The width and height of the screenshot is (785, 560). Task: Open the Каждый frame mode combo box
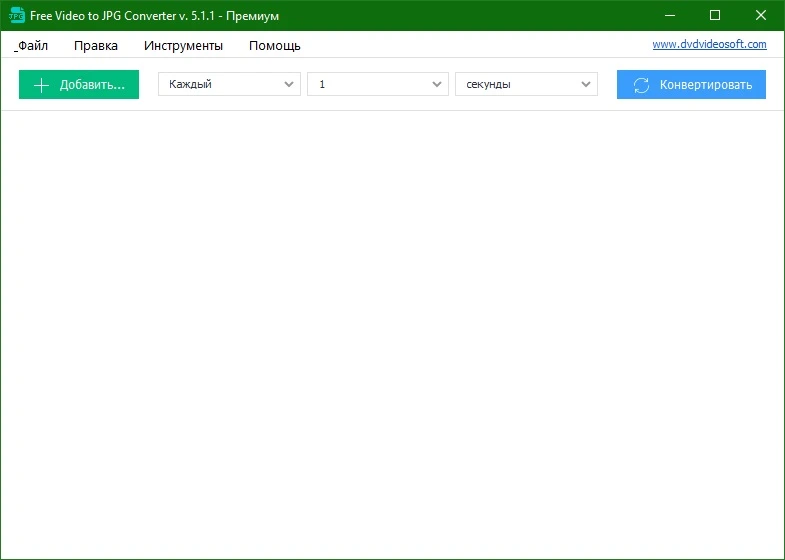(x=229, y=84)
